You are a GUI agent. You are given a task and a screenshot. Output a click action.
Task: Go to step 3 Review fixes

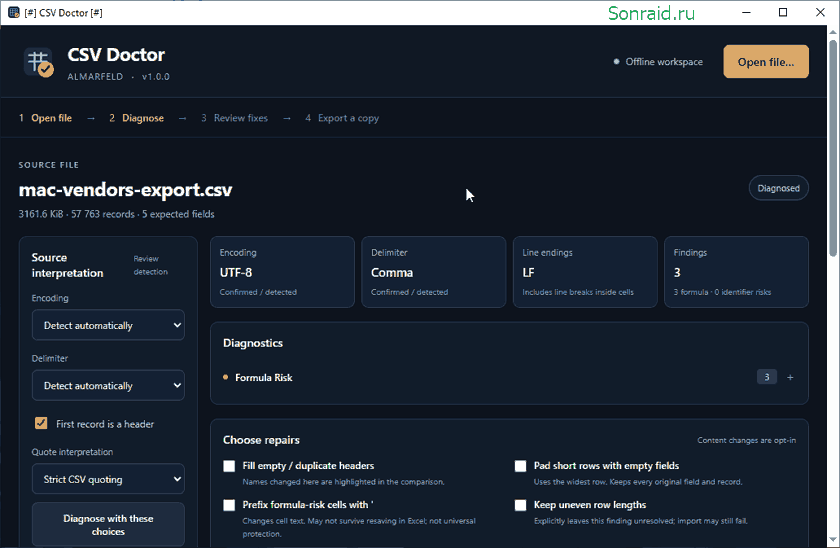pos(235,118)
